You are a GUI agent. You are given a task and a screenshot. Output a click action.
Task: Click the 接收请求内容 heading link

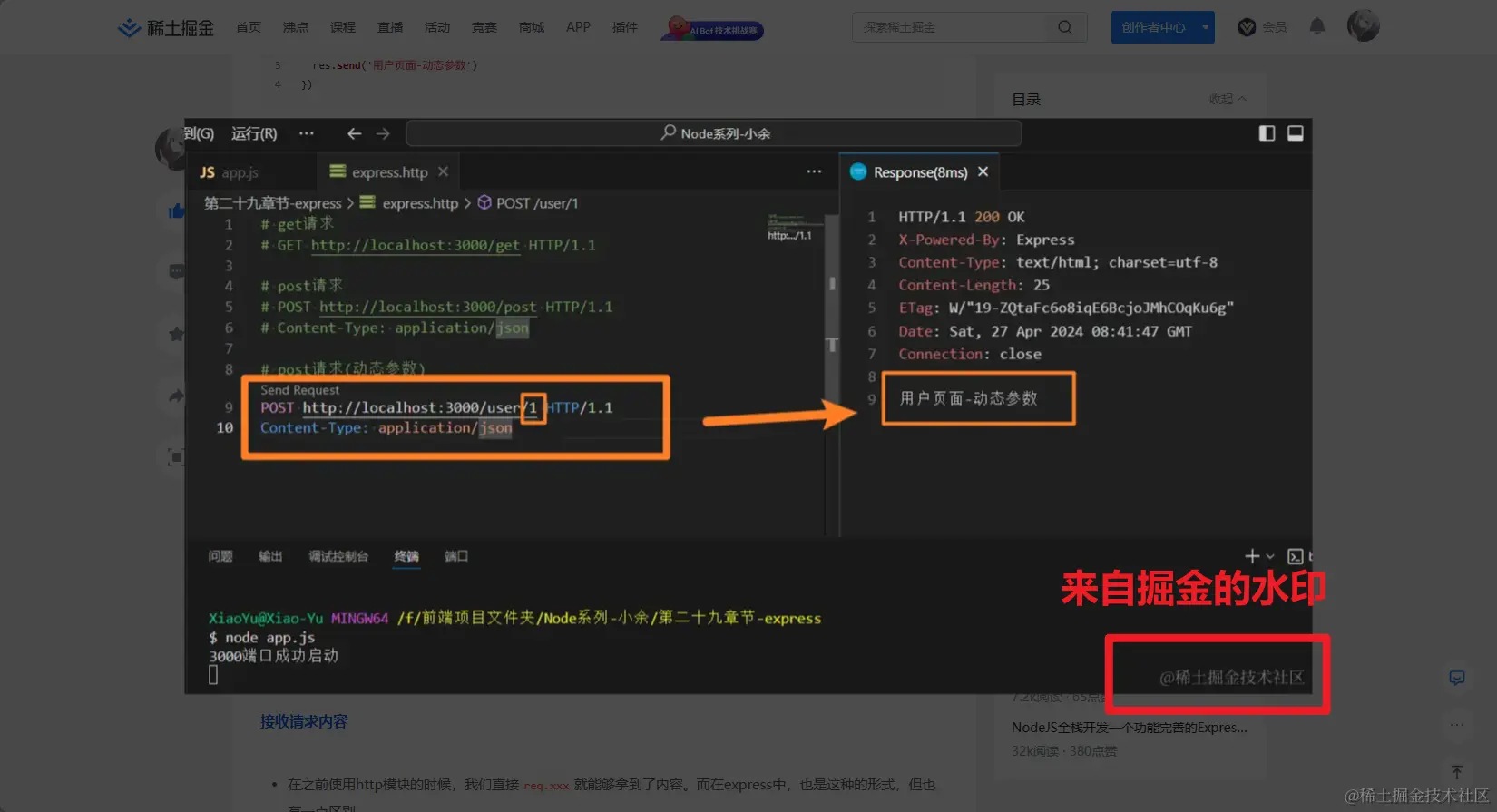[304, 722]
